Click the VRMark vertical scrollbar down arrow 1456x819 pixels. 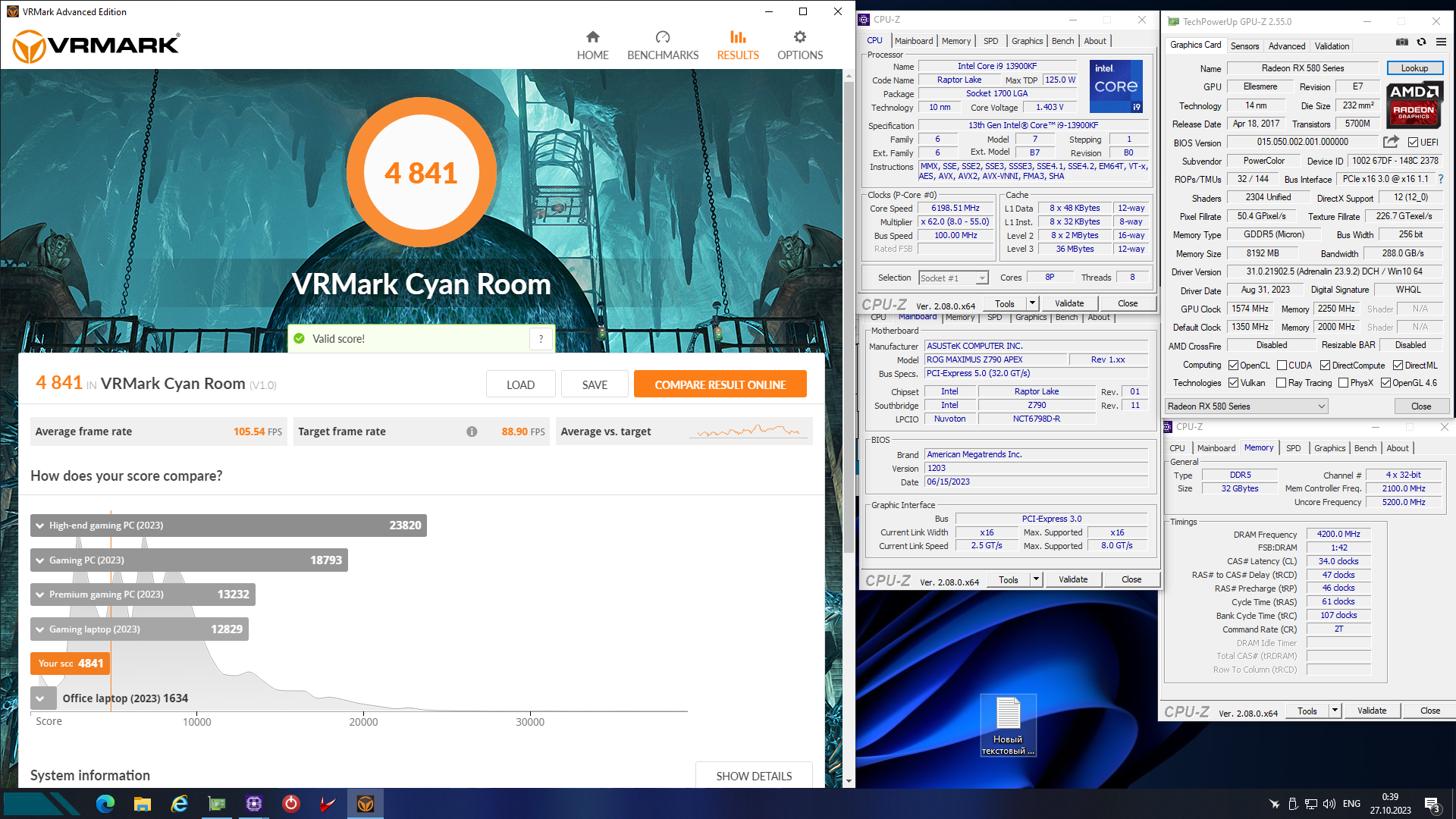click(x=849, y=781)
